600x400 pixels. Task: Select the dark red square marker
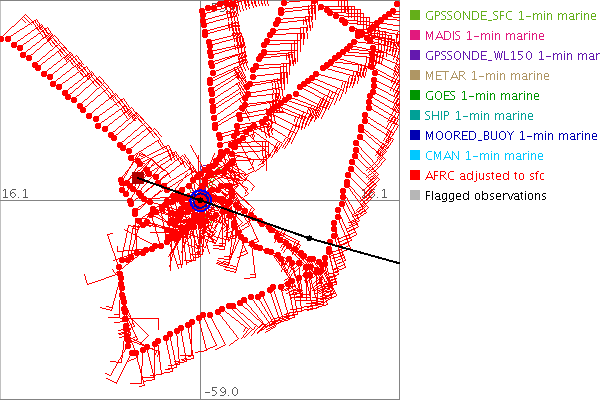click(138, 178)
